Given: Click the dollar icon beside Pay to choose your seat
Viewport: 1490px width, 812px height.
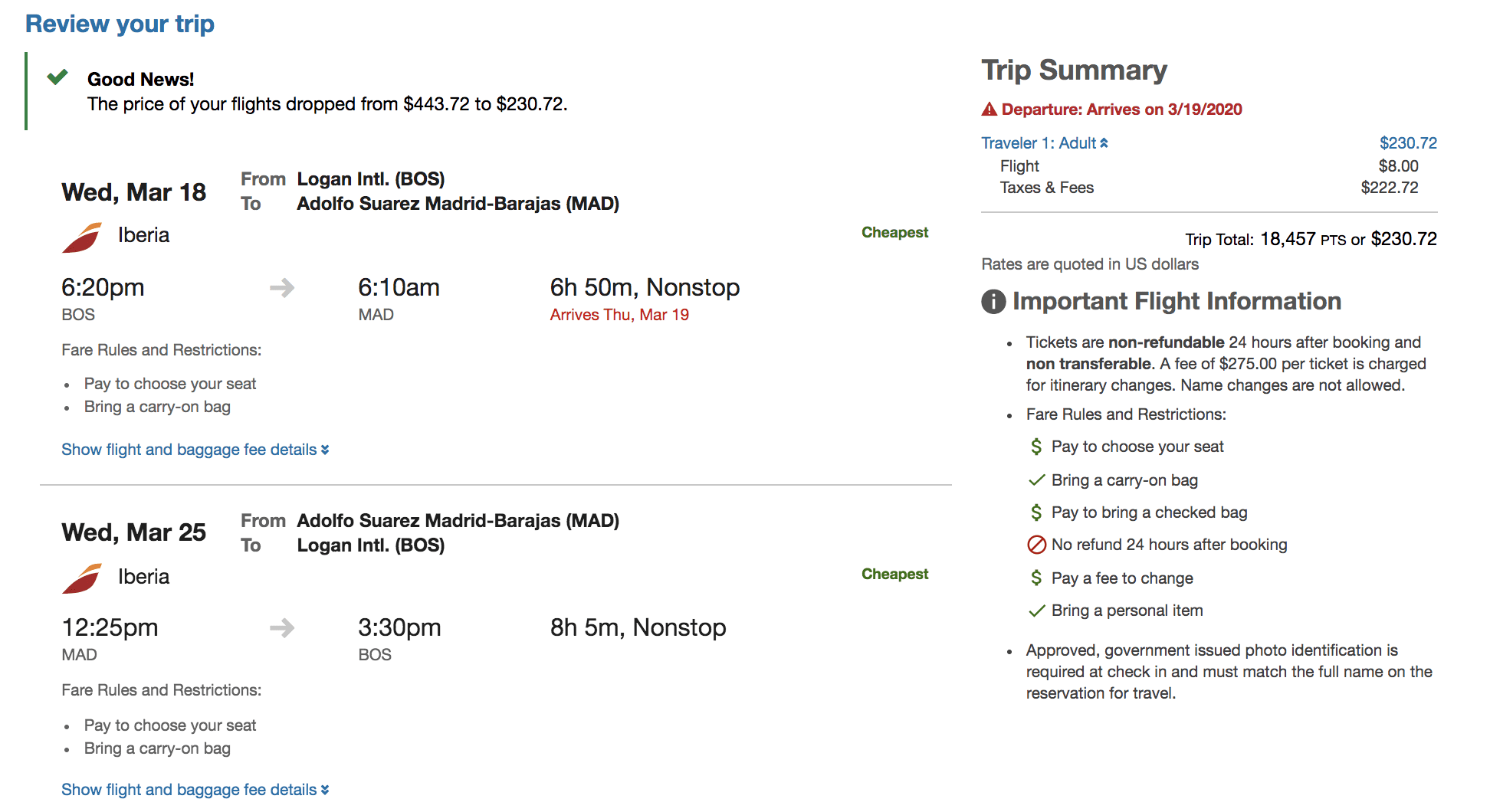Looking at the screenshot, I should pyautogui.click(x=1036, y=447).
